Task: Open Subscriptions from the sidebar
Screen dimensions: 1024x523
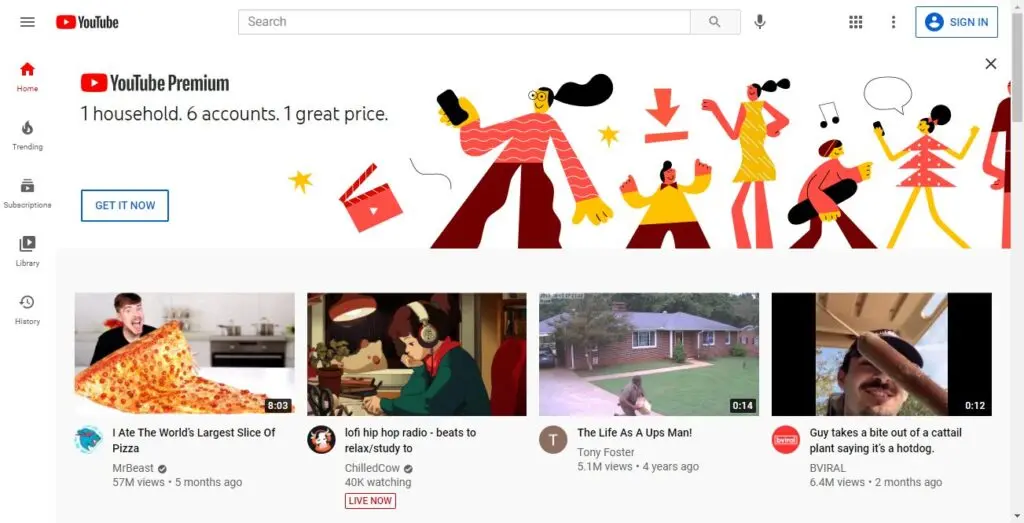Action: point(27,193)
